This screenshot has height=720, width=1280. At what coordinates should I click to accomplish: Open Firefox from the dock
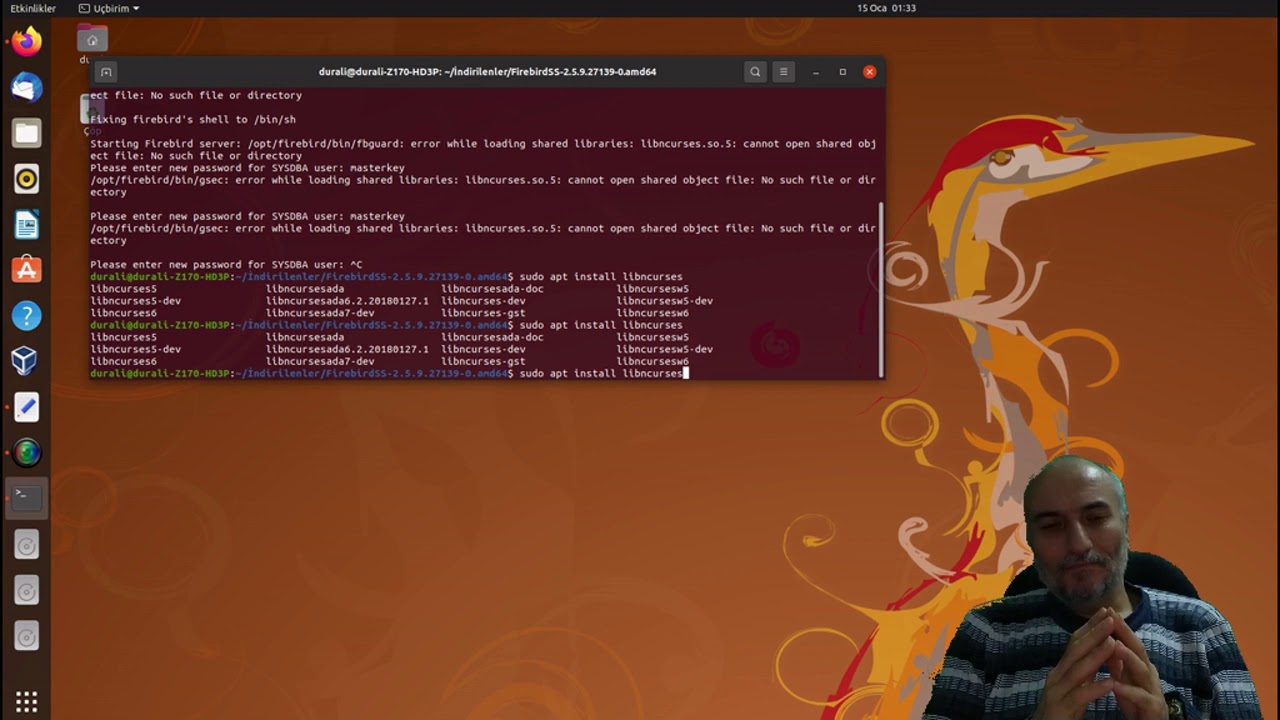coord(27,41)
